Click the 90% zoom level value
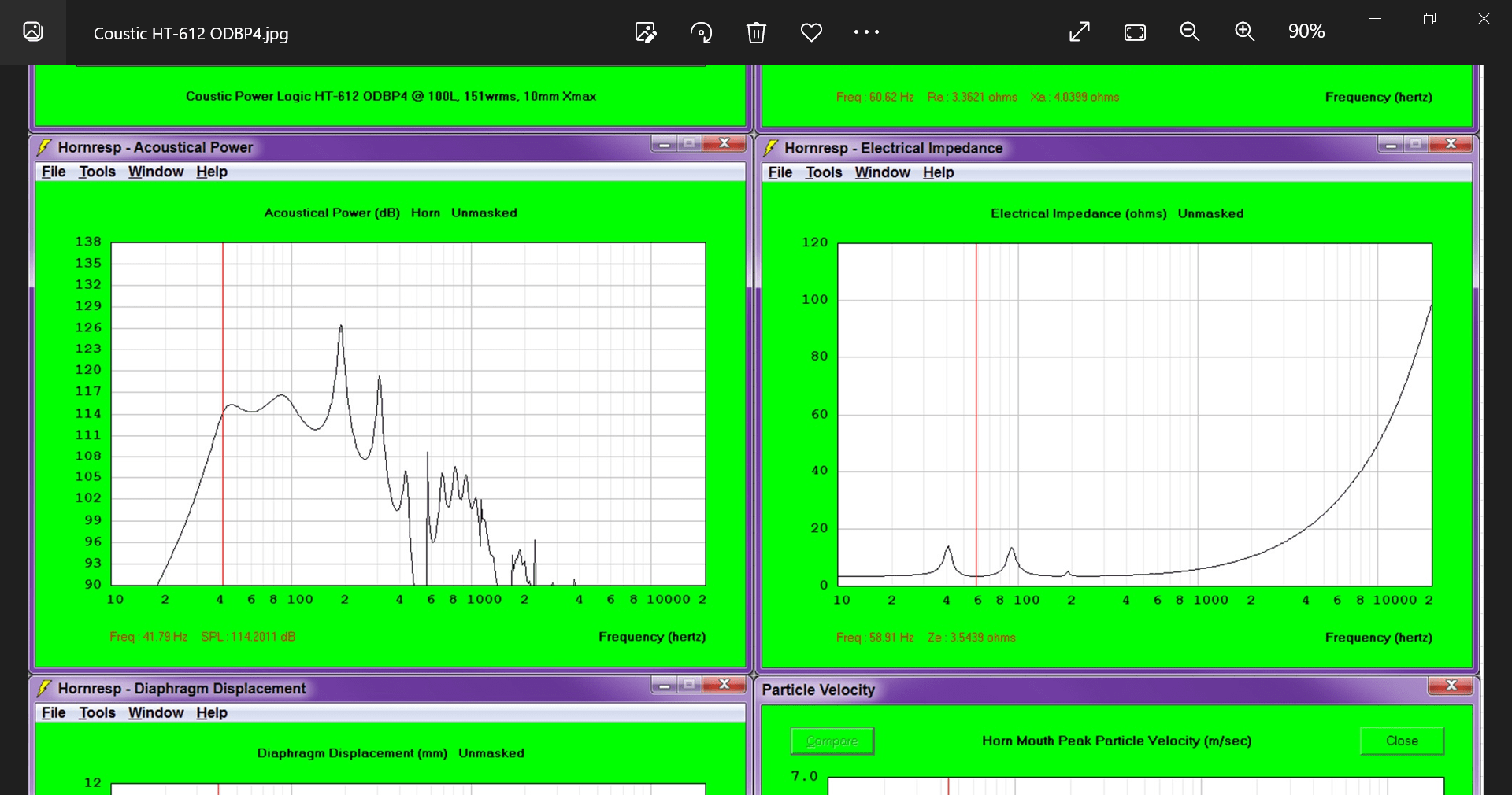 (x=1306, y=31)
